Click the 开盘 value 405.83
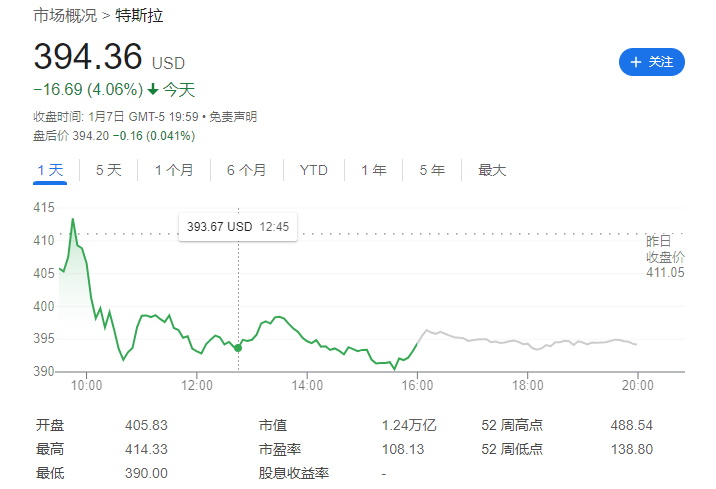 [147, 426]
